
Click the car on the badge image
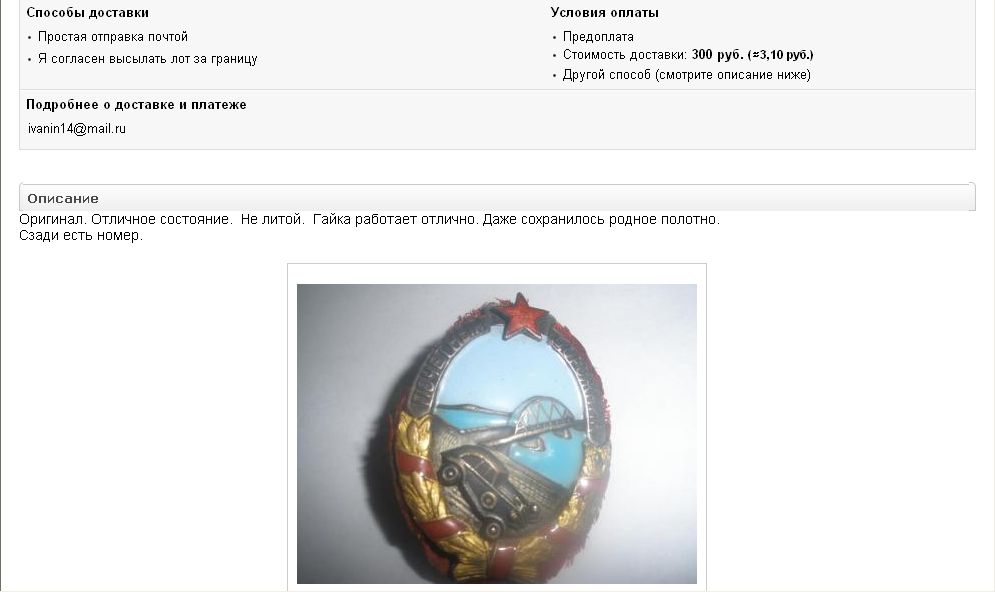click(484, 486)
